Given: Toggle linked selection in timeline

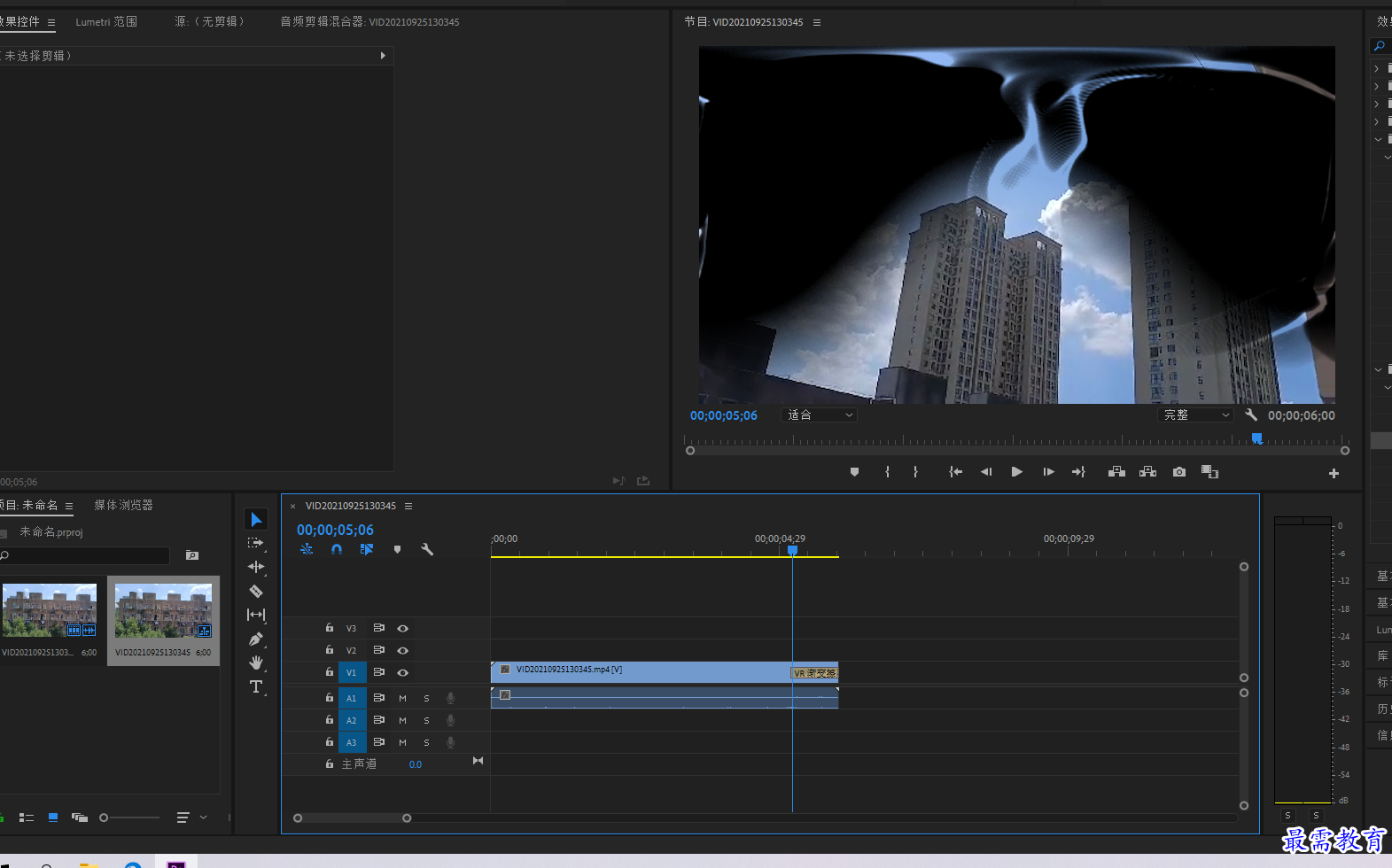Looking at the screenshot, I should pyautogui.click(x=367, y=549).
